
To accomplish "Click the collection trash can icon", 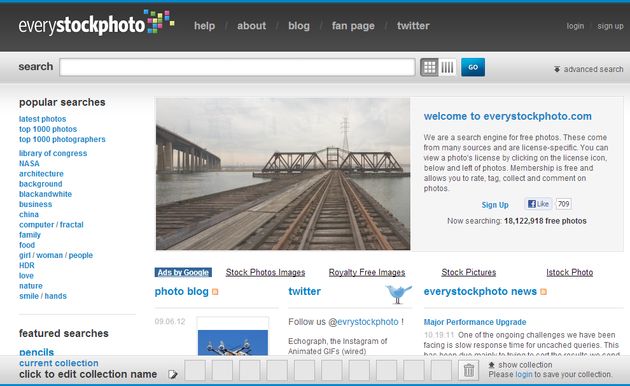I will 468,370.
